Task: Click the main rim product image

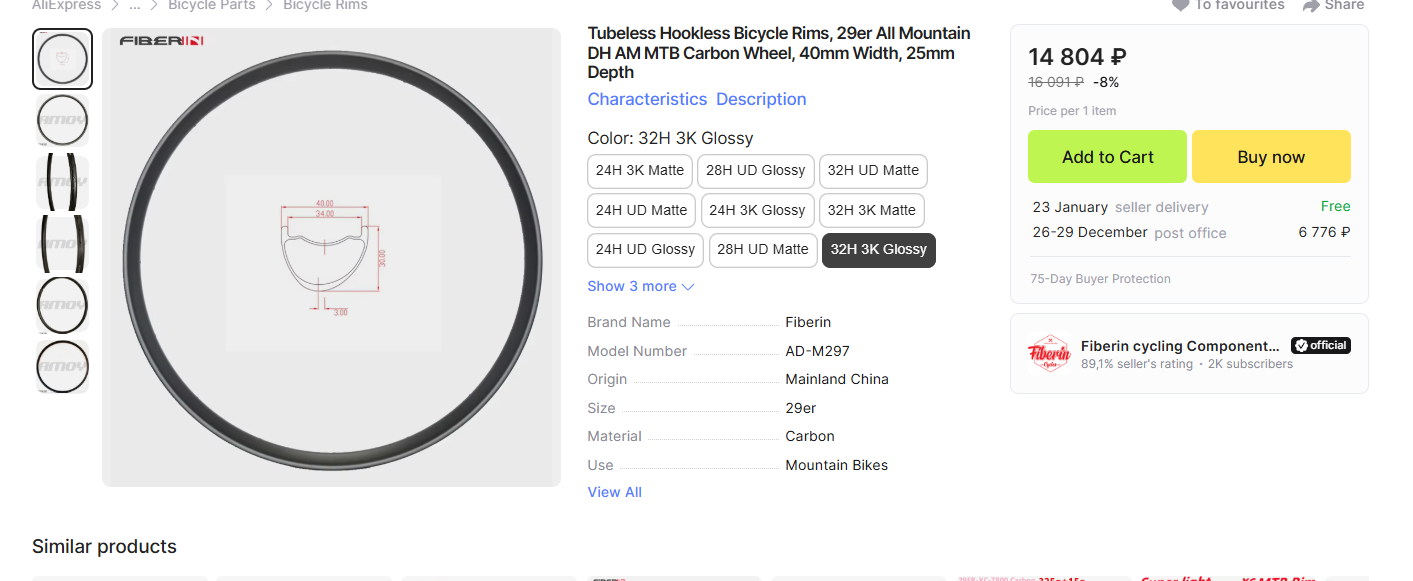Action: pyautogui.click(x=331, y=257)
